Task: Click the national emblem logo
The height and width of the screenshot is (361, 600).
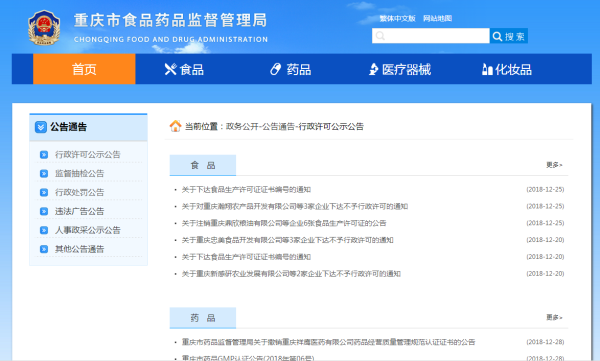Action: pyautogui.click(x=44, y=28)
